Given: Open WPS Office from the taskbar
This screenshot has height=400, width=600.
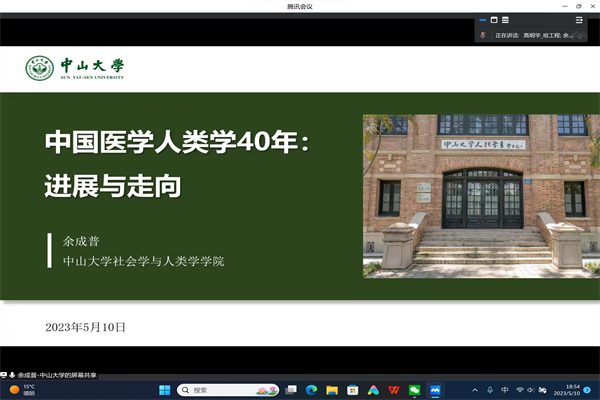Looking at the screenshot, I should [x=394, y=390].
